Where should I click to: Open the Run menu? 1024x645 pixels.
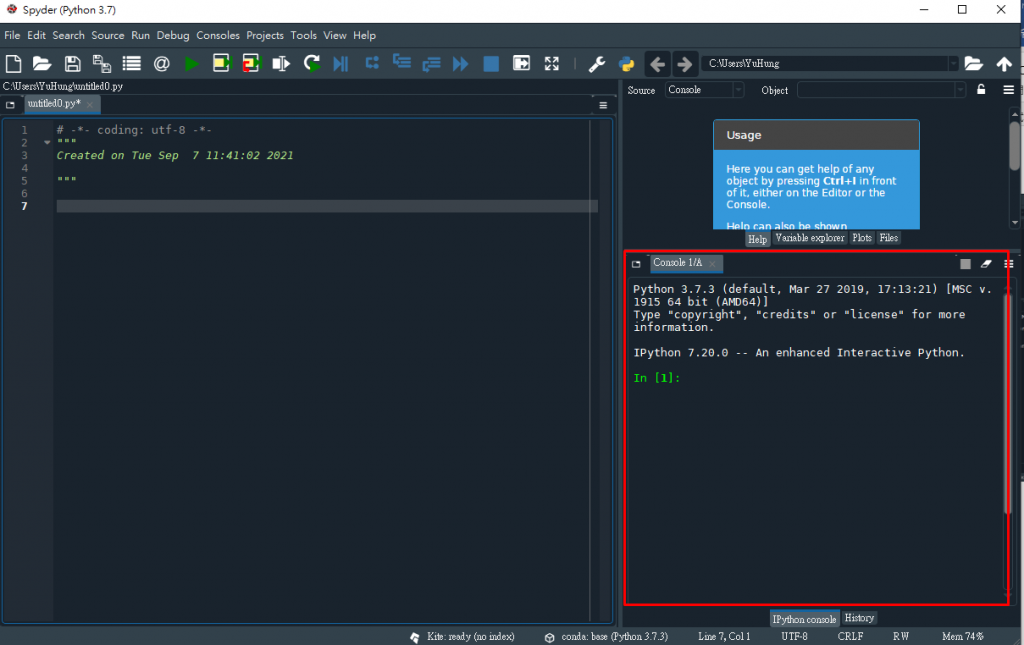point(140,35)
